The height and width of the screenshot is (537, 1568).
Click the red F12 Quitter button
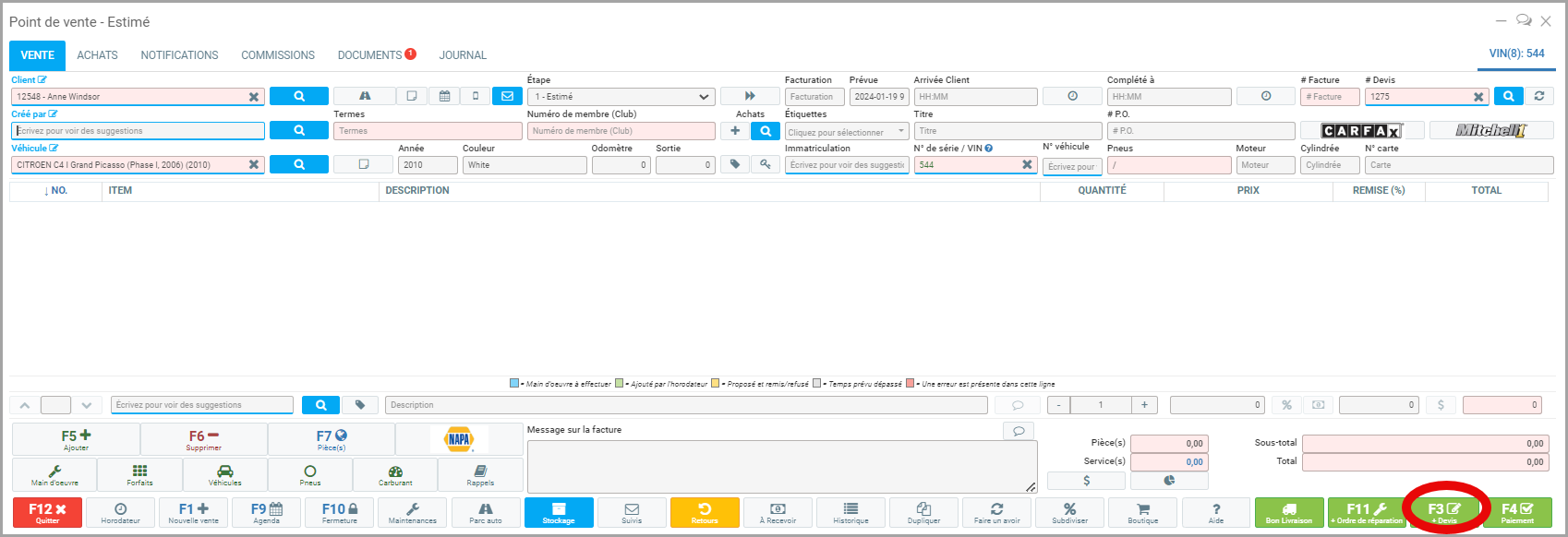(47, 513)
